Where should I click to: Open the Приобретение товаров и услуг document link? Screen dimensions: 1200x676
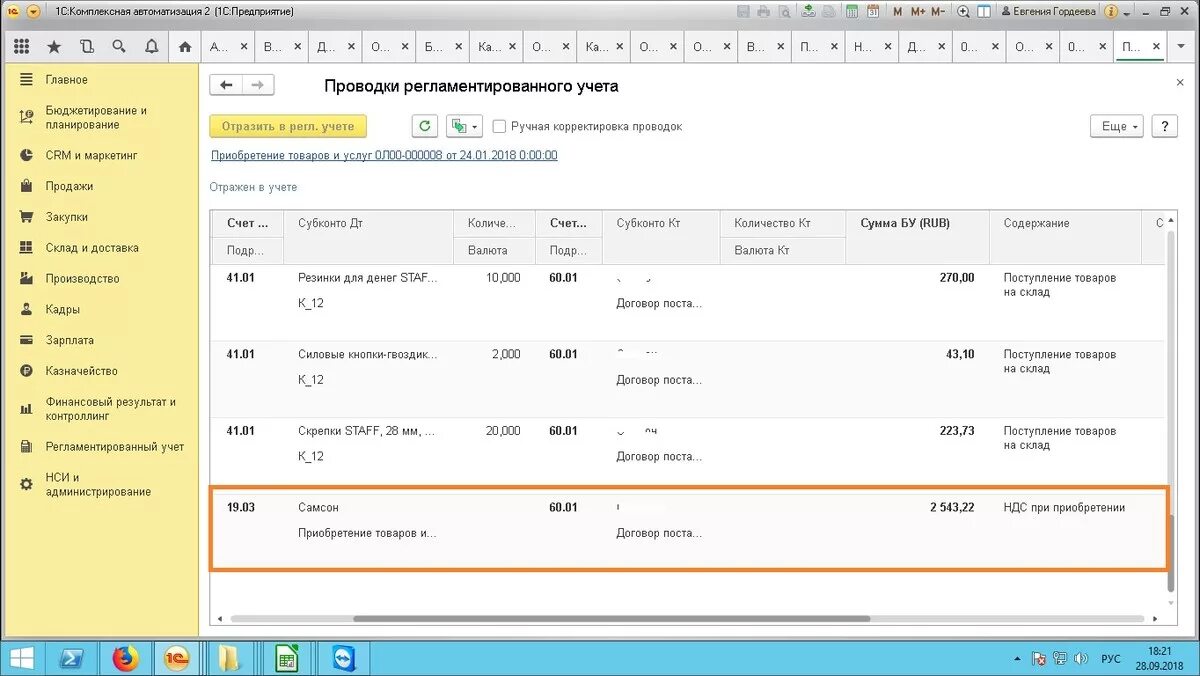(x=384, y=155)
